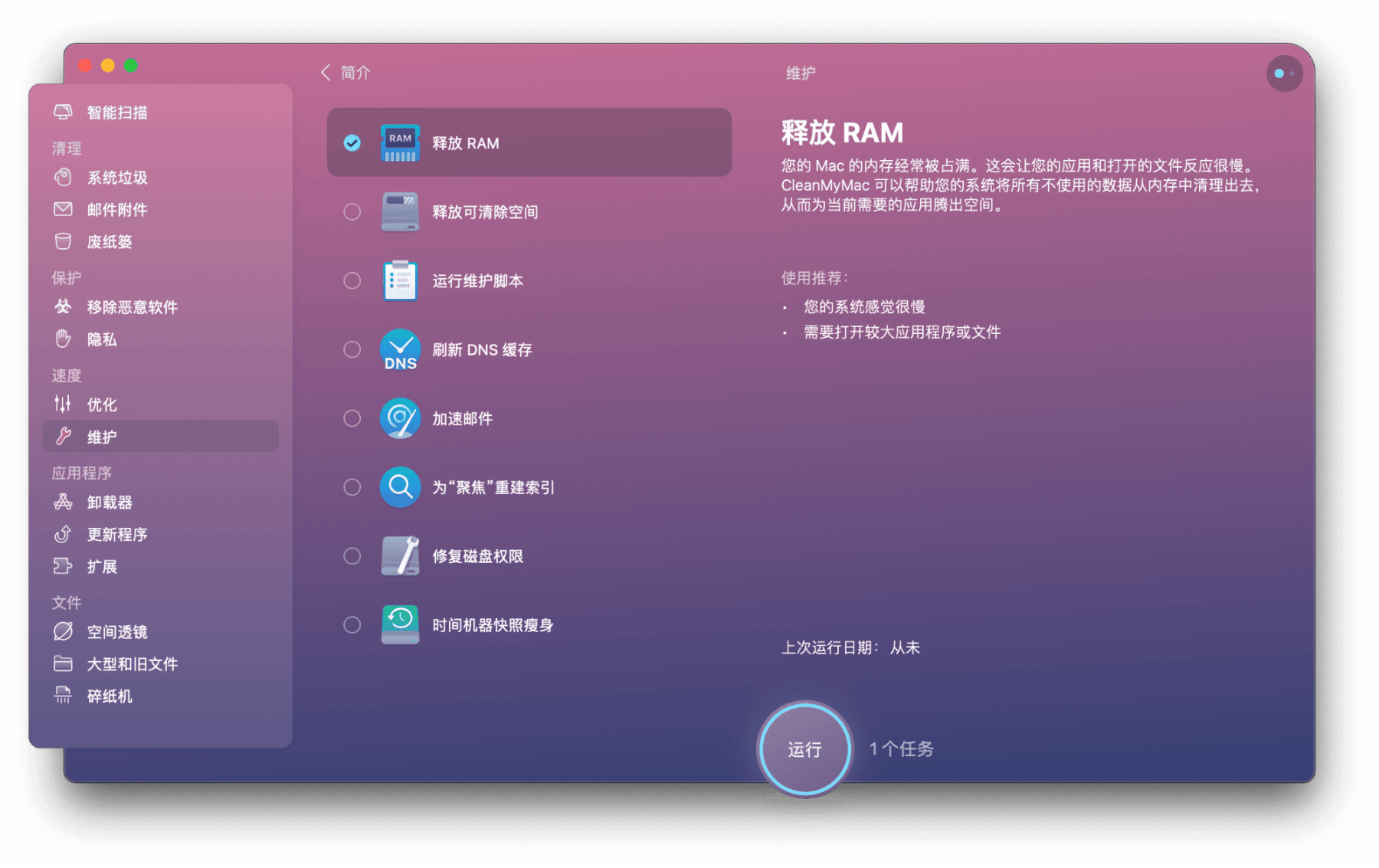Screen dimensions: 1379x868
Task: Click the 运行维护脚本 clipboard icon
Action: tap(400, 280)
